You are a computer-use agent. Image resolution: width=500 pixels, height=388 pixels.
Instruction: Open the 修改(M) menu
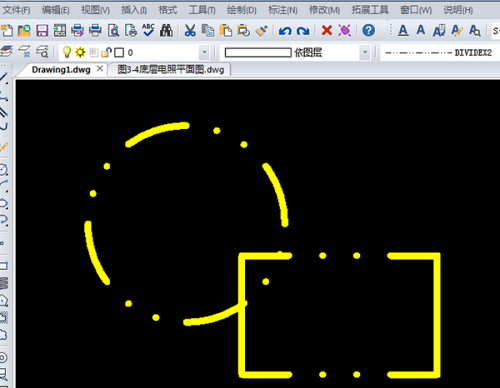tap(324, 10)
